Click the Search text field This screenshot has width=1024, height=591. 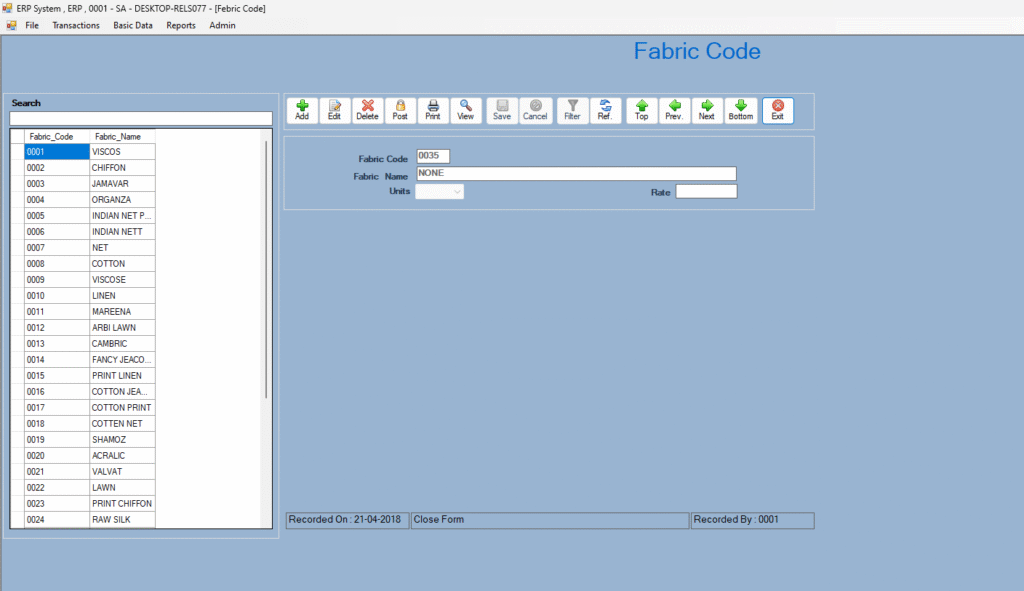tap(140, 118)
